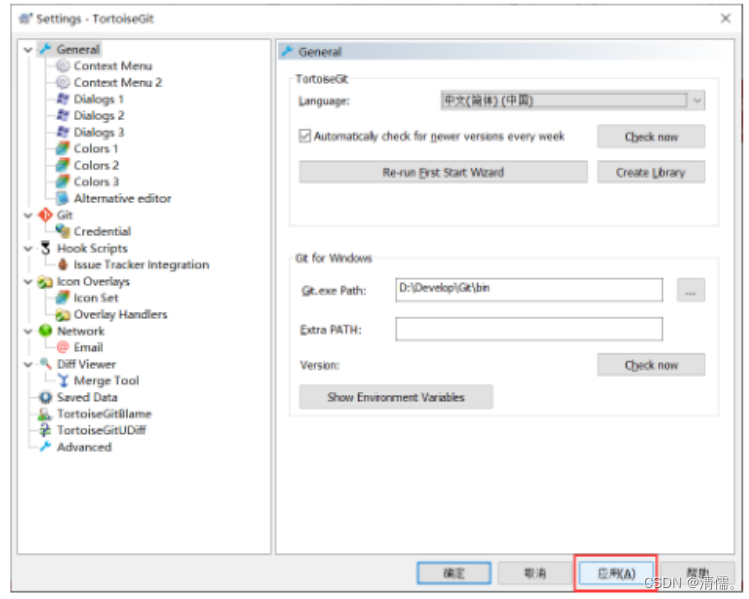Image resolution: width=749 pixels, height=599 pixels.
Task: Select Context Menu settings page
Action: 113,66
